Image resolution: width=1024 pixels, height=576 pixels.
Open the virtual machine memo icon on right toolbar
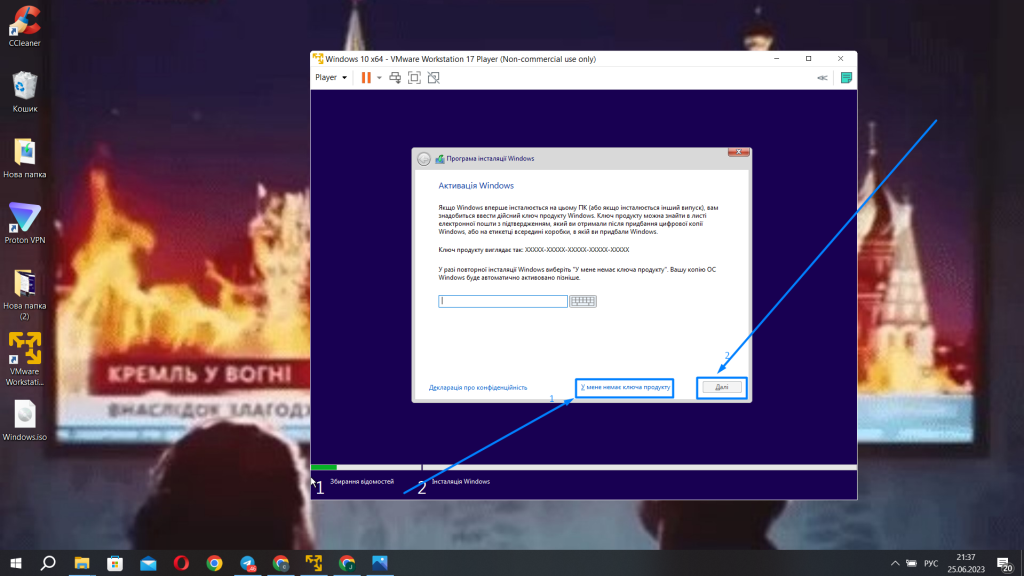point(846,76)
